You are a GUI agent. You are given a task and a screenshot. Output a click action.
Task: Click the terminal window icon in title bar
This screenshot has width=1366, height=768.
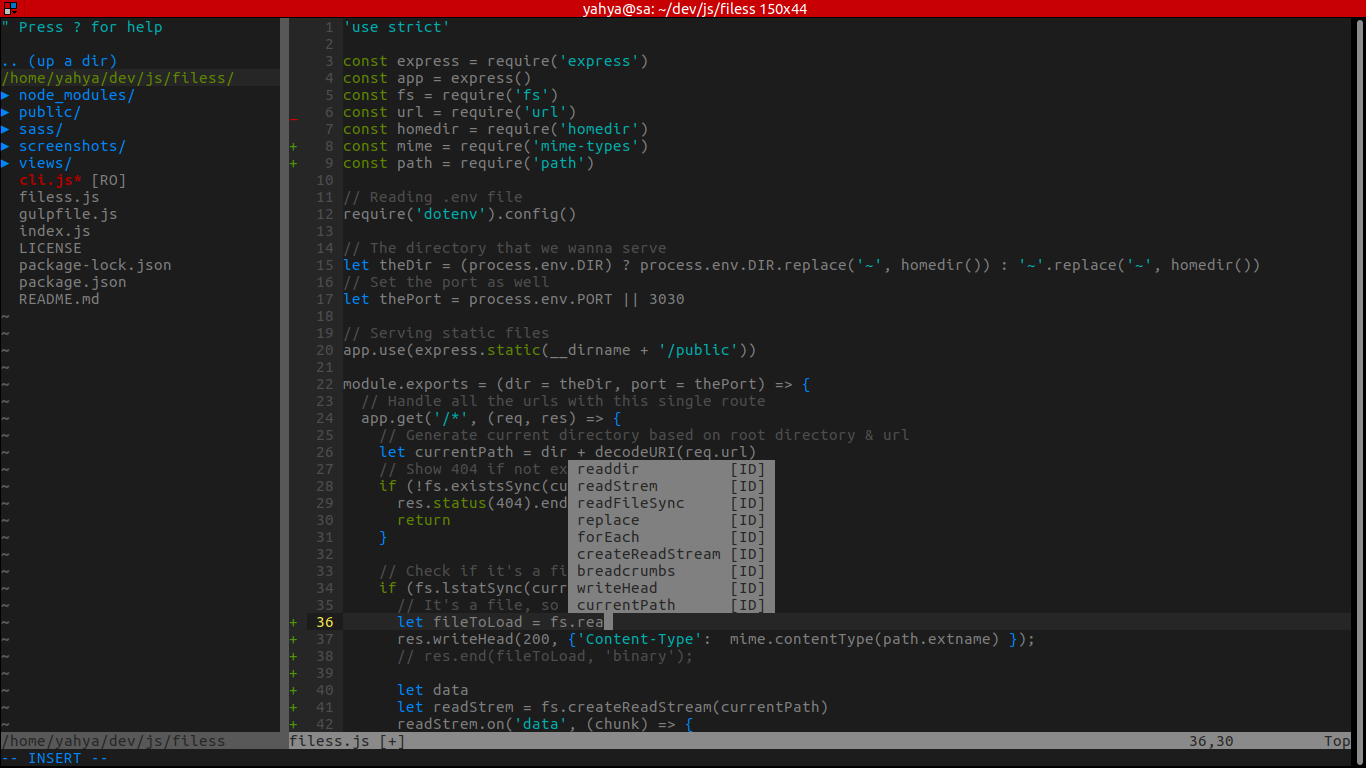[9, 8]
